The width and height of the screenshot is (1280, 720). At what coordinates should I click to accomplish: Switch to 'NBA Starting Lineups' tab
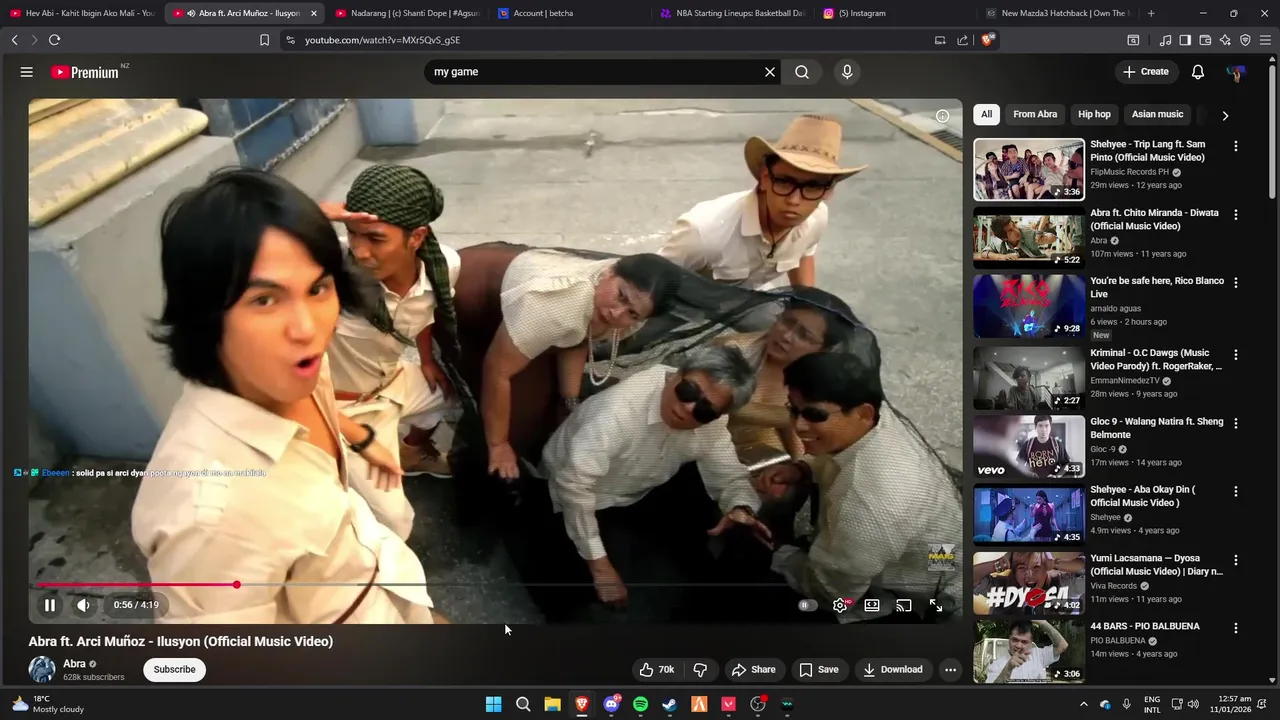point(732,13)
